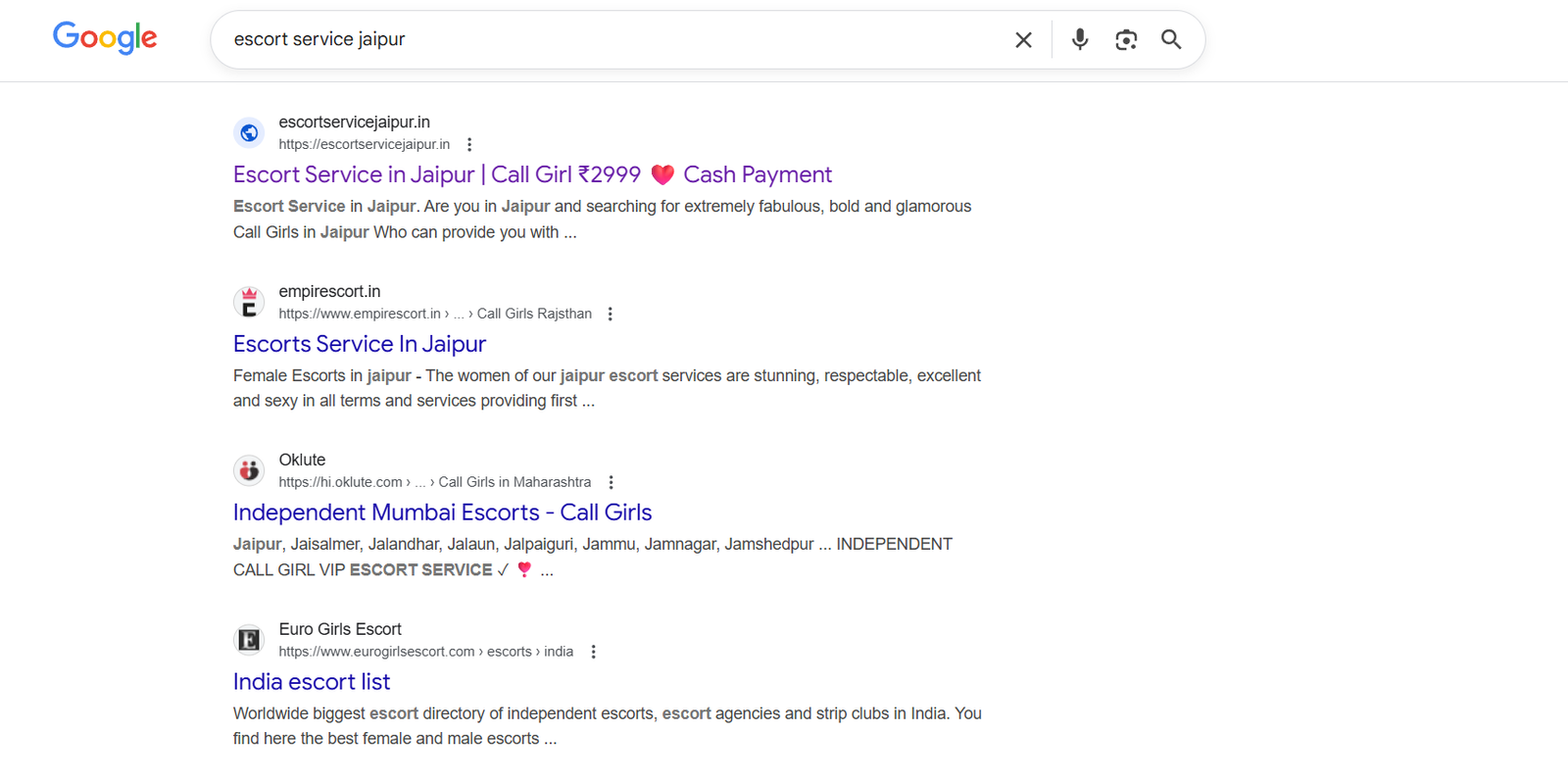Open more options for empirescort.in result
1568x781 pixels.
pos(610,315)
